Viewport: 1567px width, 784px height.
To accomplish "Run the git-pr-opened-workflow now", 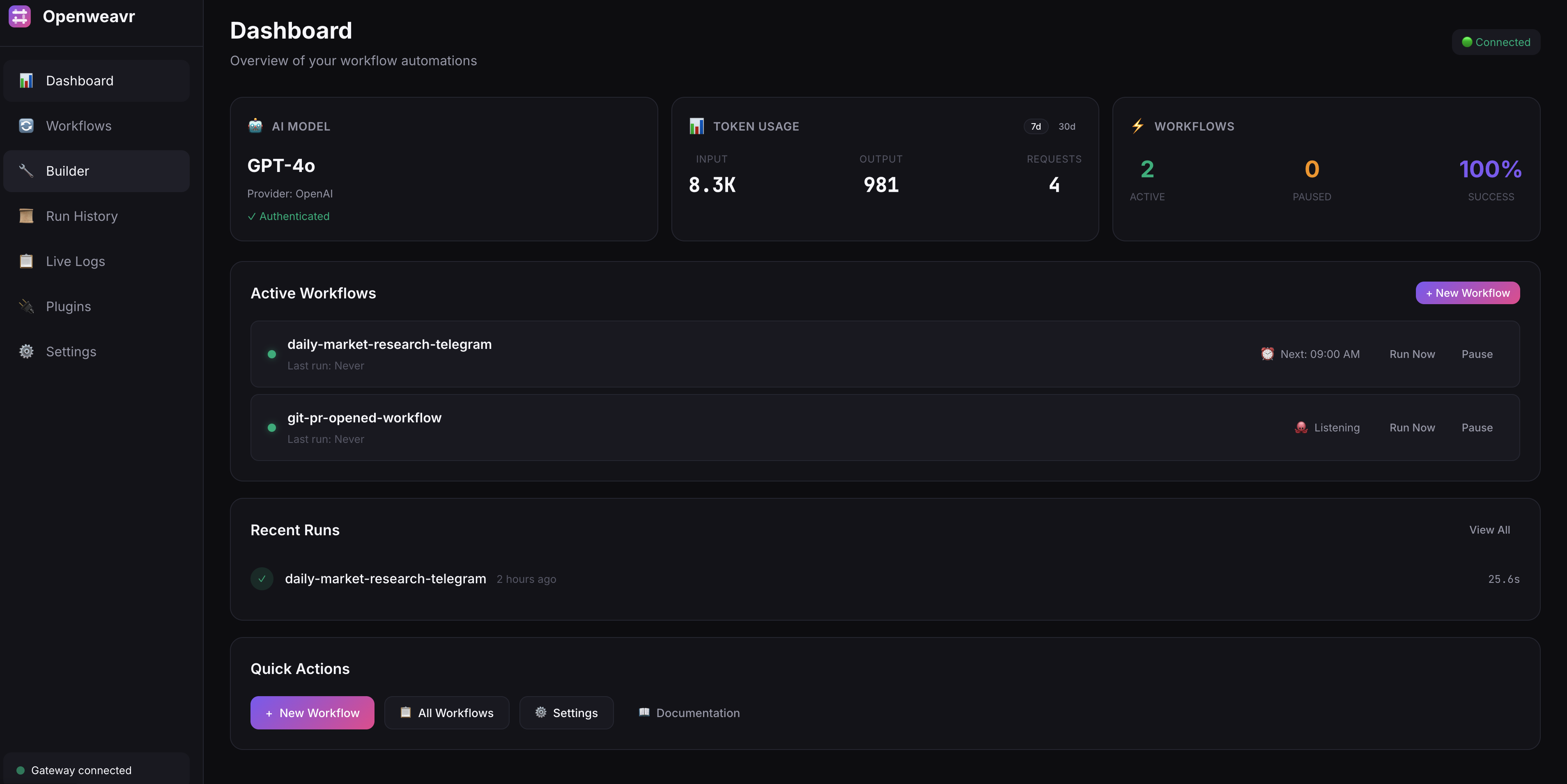I will tap(1412, 428).
